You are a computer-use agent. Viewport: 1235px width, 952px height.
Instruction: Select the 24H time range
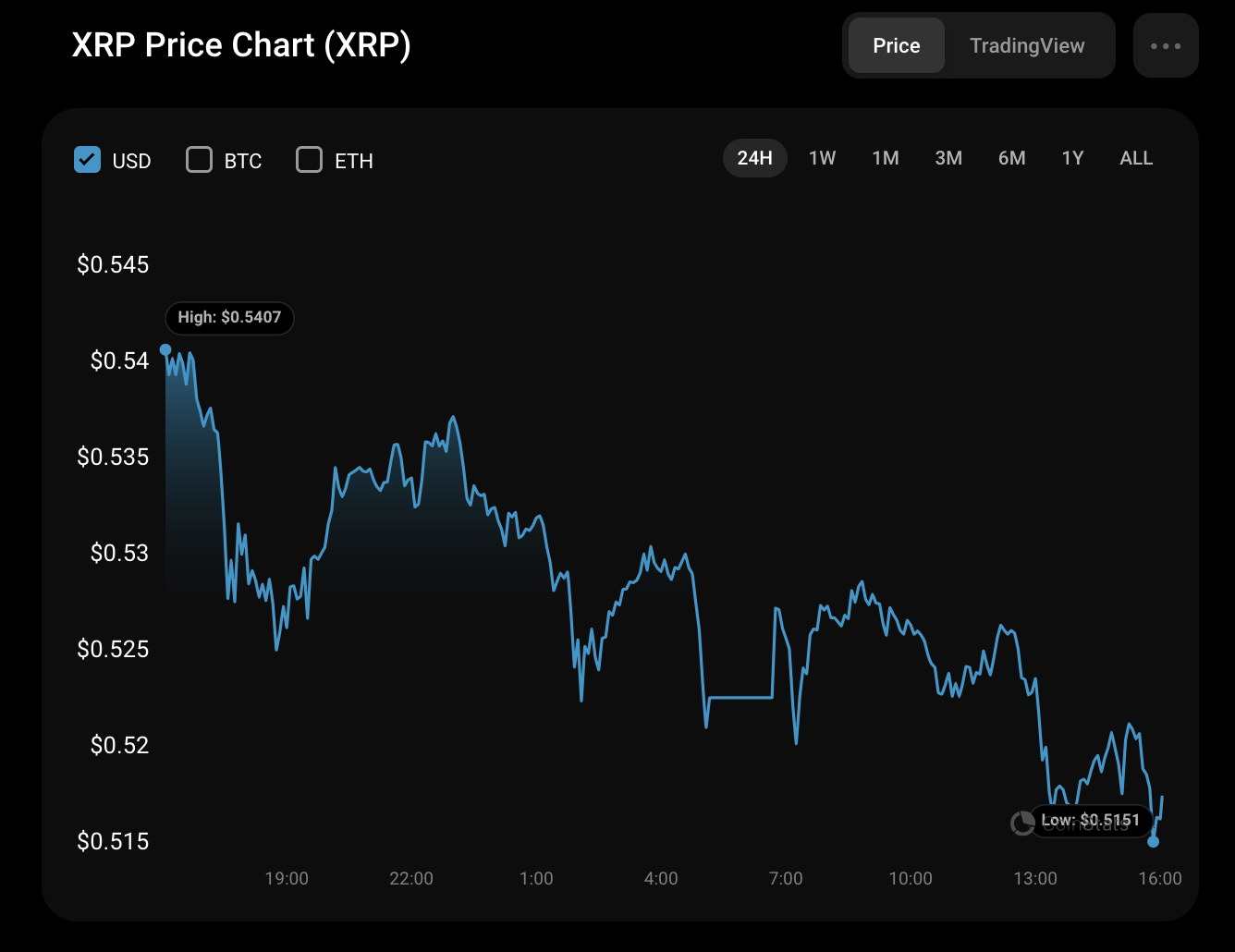(754, 158)
